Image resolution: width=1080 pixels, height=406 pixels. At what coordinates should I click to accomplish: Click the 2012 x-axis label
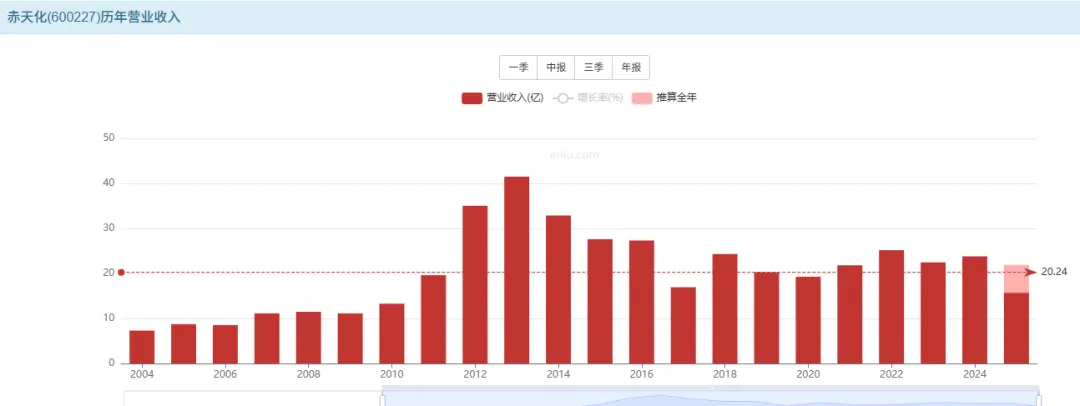click(475, 374)
